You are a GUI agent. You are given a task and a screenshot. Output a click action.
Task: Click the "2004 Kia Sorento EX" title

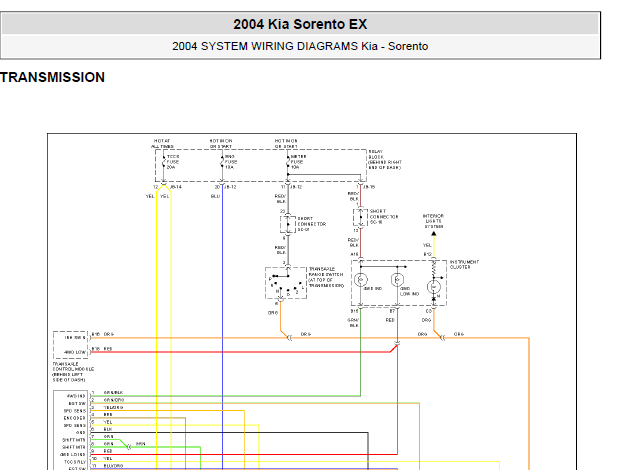pyautogui.click(x=300, y=25)
